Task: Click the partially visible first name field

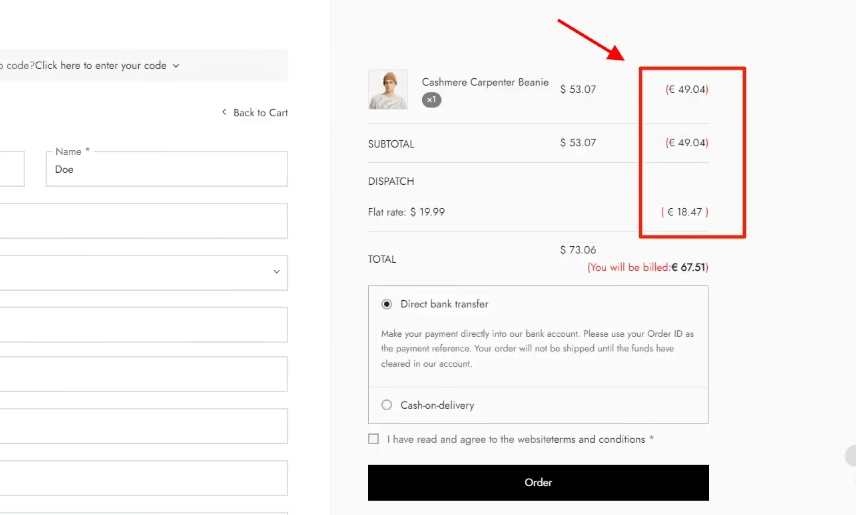Action: [x=12, y=169]
